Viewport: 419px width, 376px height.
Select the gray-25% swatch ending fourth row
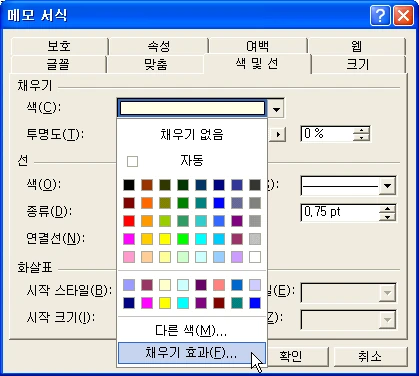coord(255,239)
